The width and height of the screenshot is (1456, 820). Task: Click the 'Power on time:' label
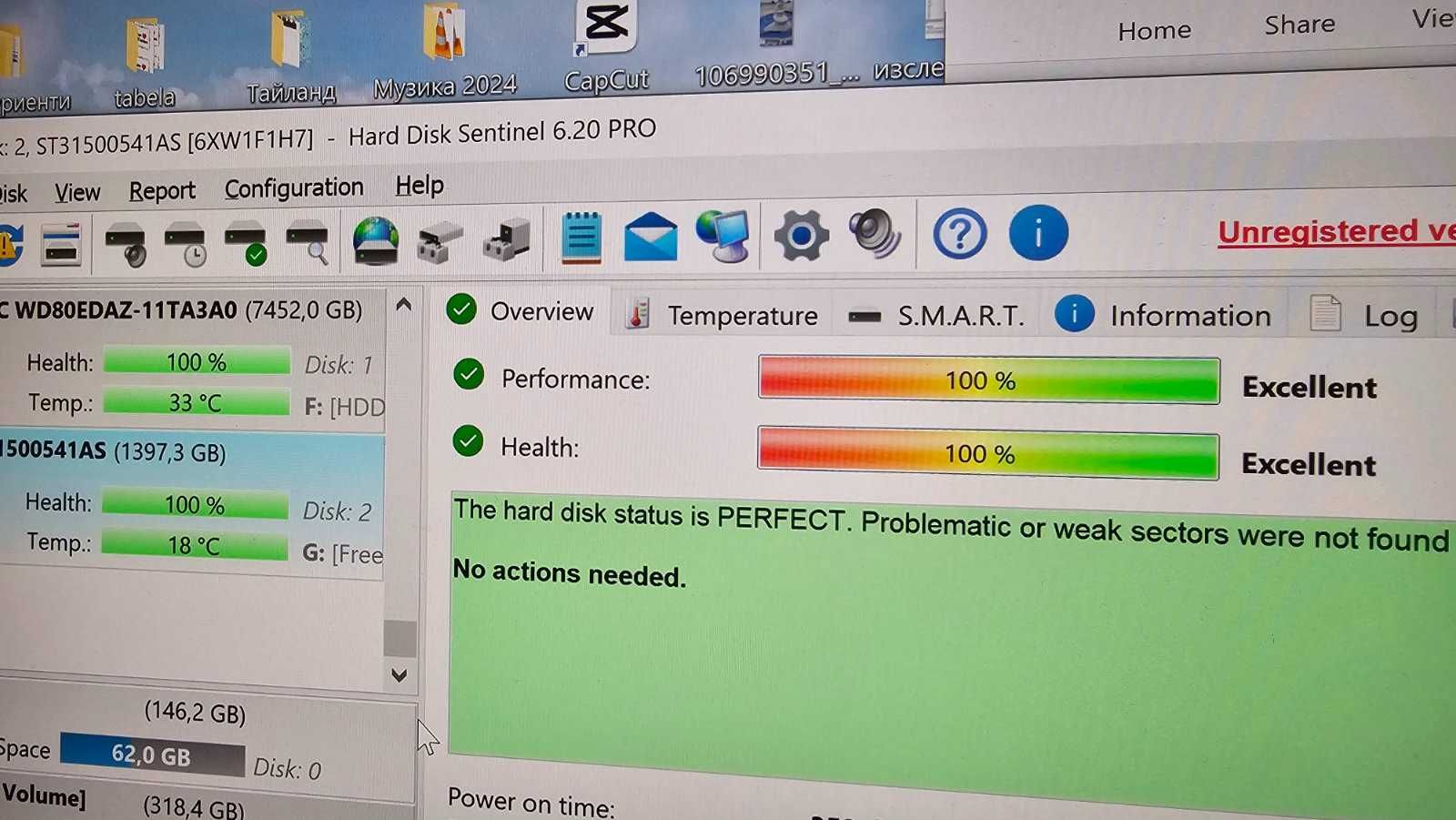531,803
